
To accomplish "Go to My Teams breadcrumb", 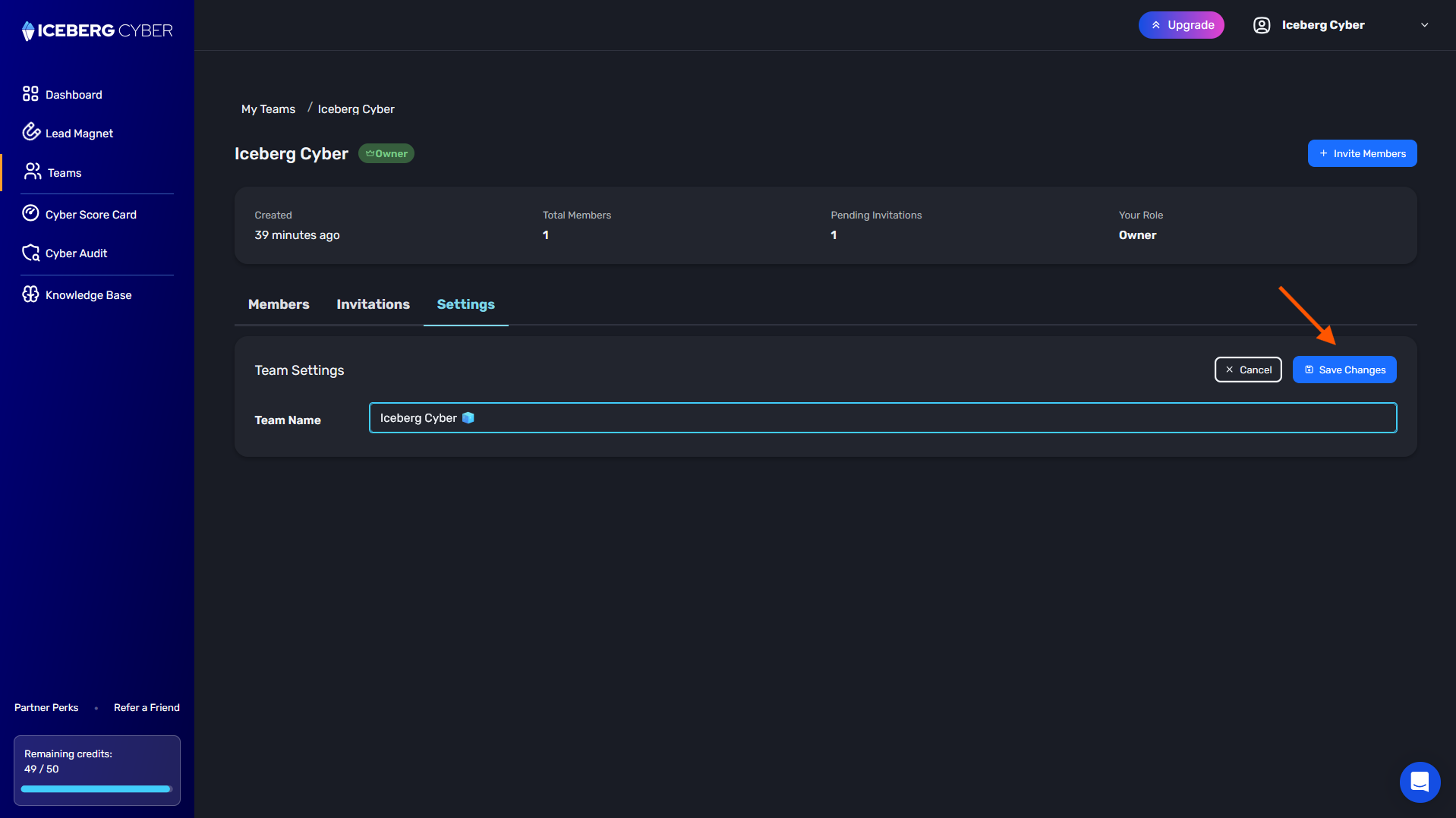I will click(269, 109).
